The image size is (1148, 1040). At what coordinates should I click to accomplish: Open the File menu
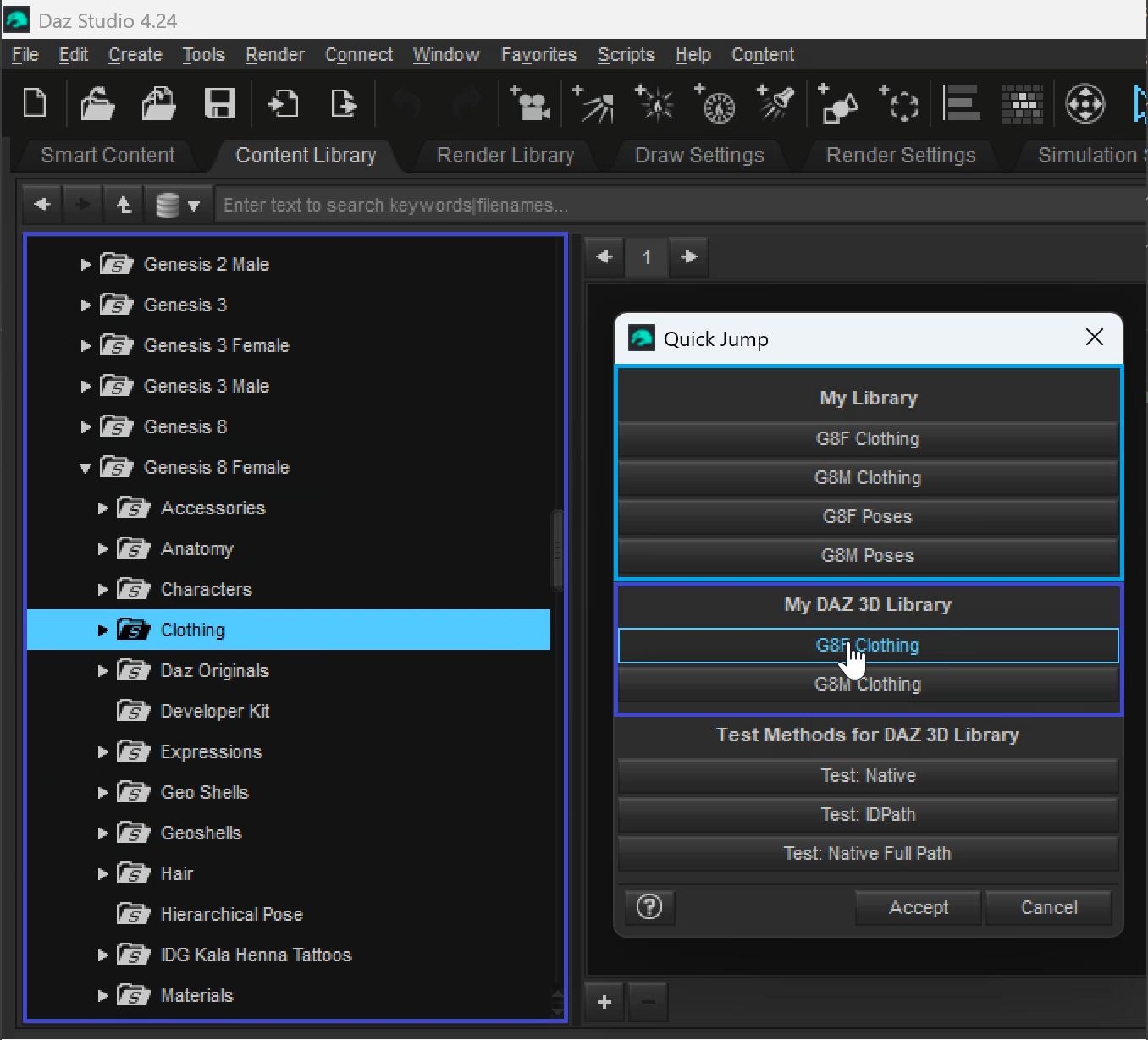click(x=25, y=55)
